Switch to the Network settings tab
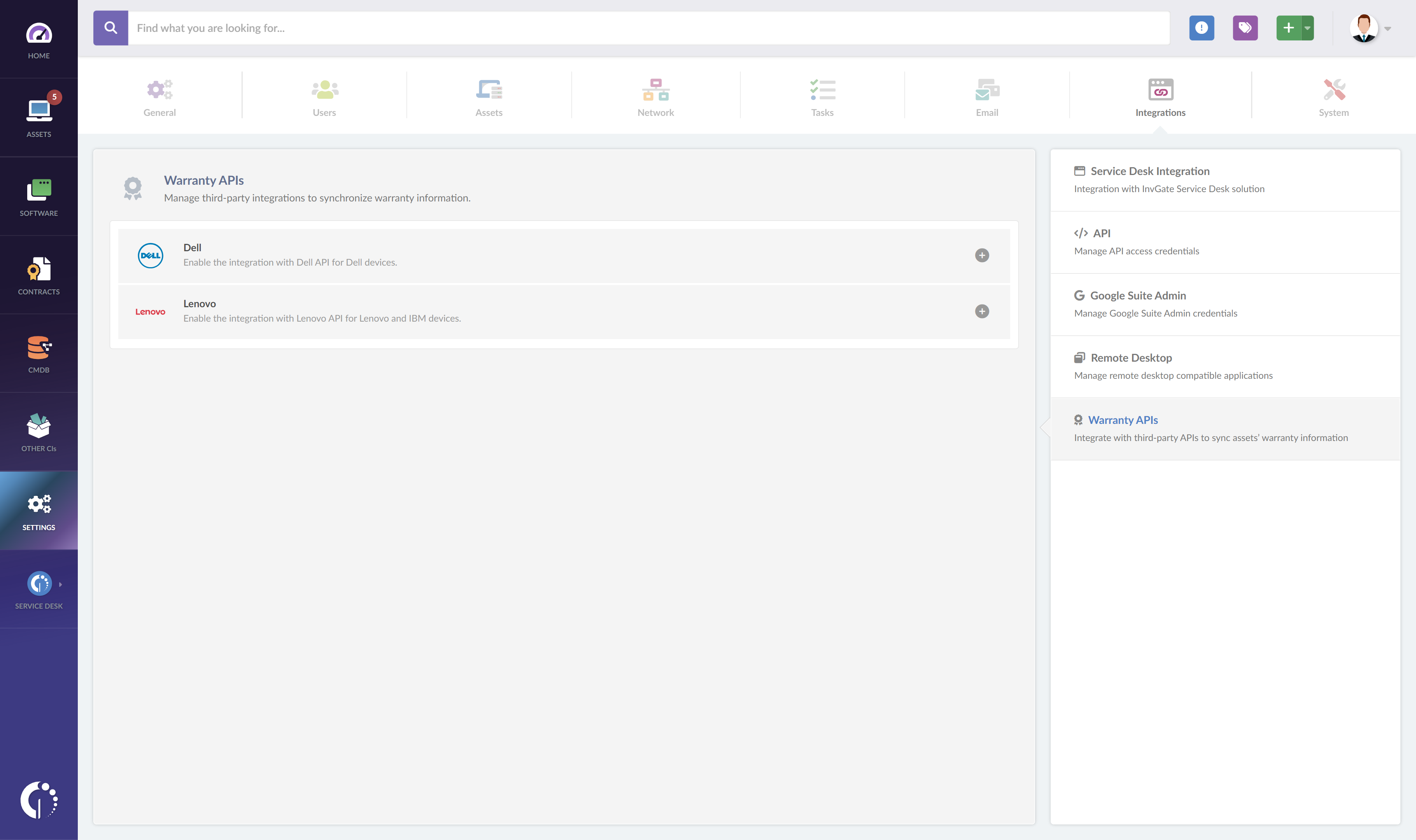Screen dimensions: 1416x840 pos(656,95)
